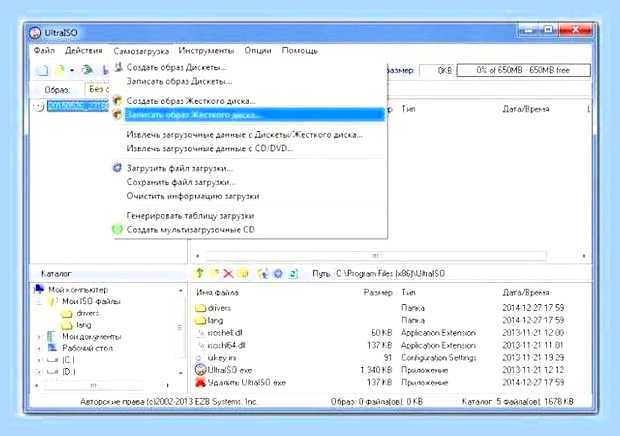Select the highlighted image root node
The width and height of the screenshot is (620, 436).
click(x=78, y=106)
